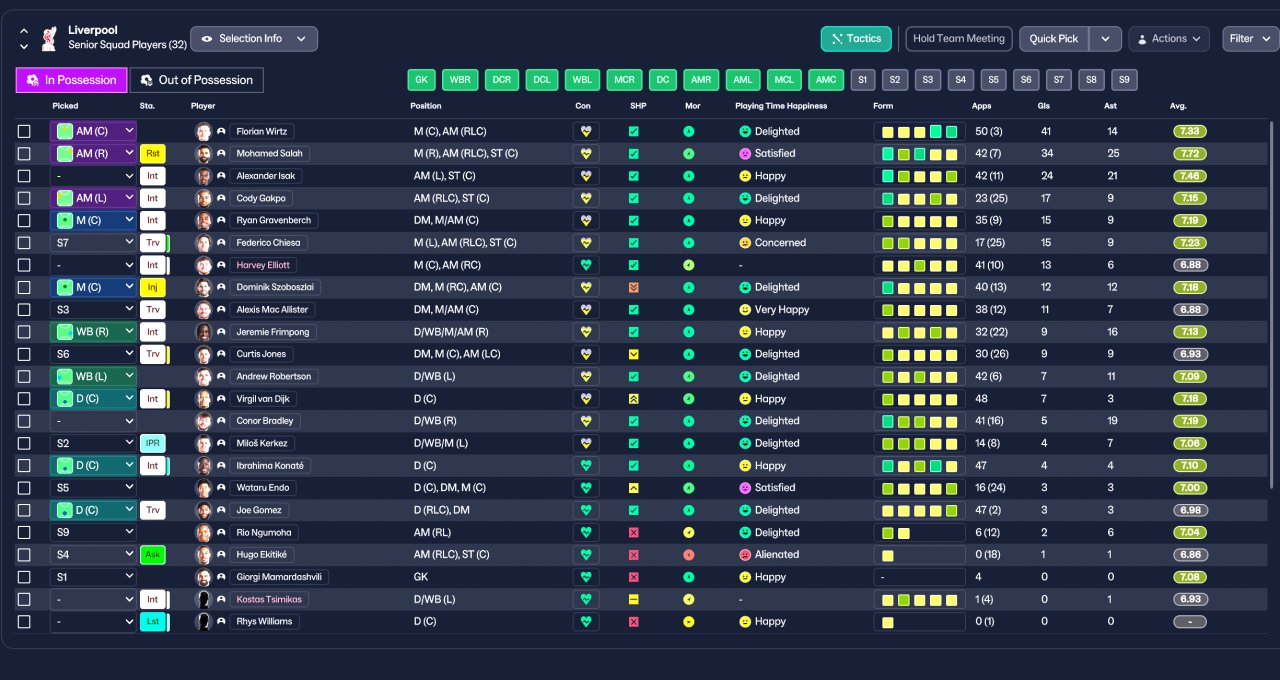Click the Lst status badge for Rhys Williams

point(152,621)
